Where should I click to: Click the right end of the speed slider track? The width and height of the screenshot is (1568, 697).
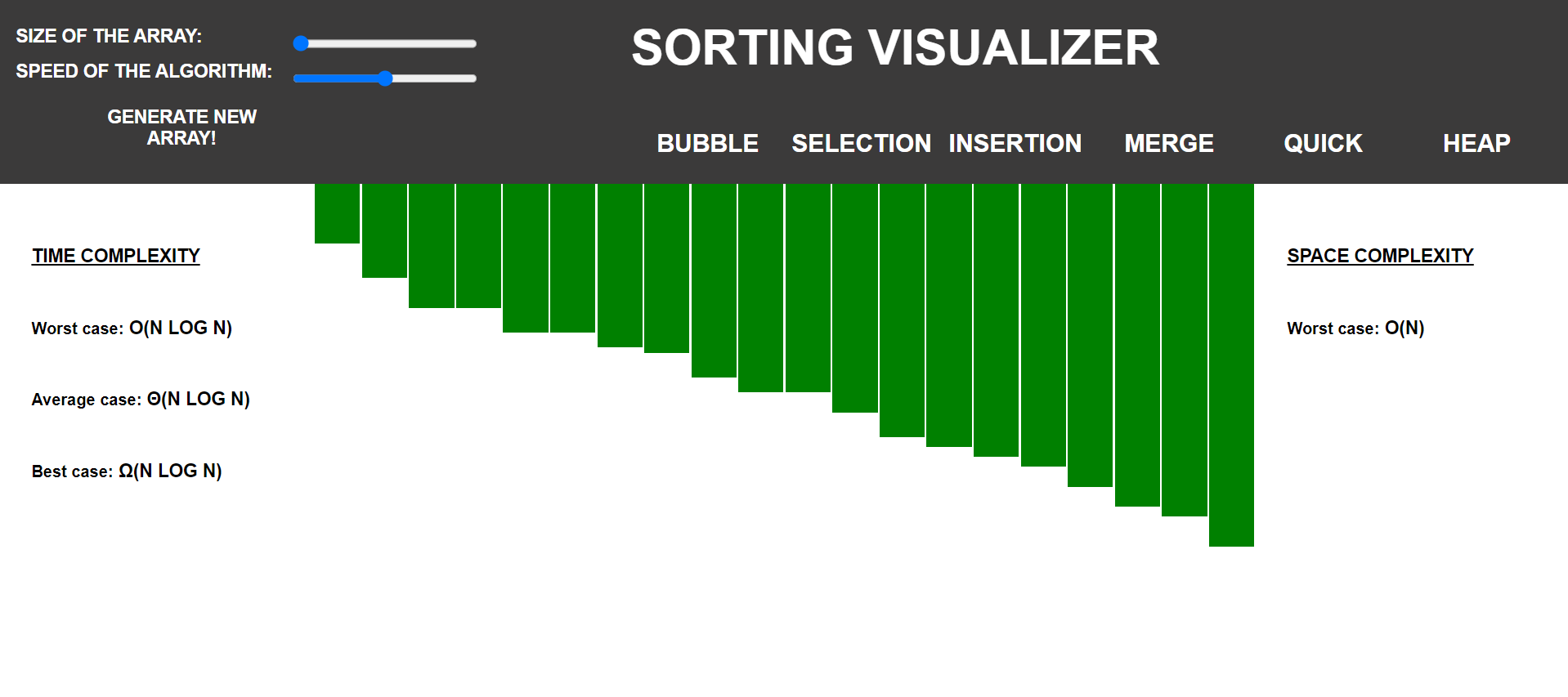[x=471, y=78]
